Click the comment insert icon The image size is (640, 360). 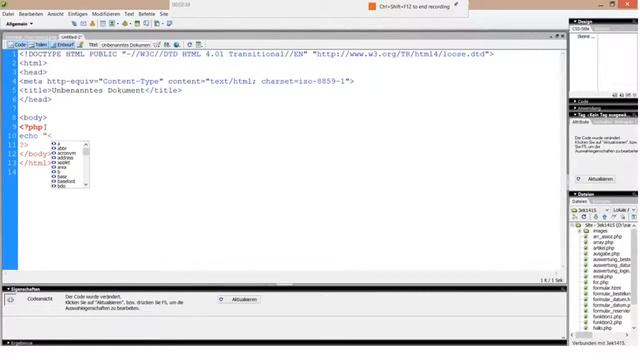[x=146, y=24]
